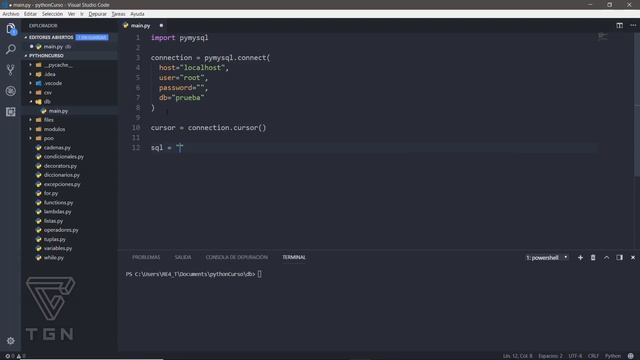Click the unsaved count badge in Editores Abiertos
This screenshot has width=640, height=360.
(x=92, y=37)
